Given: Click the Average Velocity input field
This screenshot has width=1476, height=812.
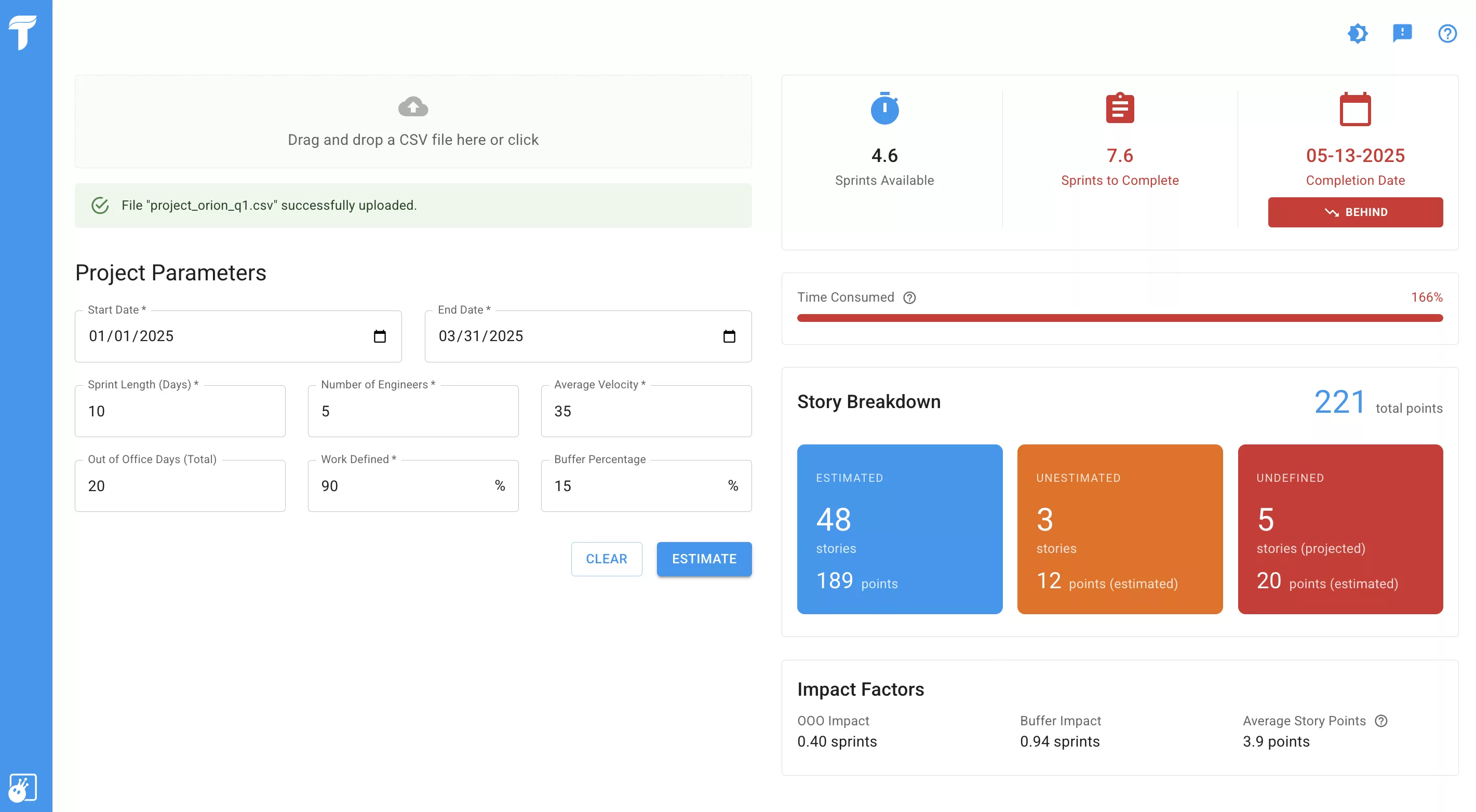Looking at the screenshot, I should [646, 411].
